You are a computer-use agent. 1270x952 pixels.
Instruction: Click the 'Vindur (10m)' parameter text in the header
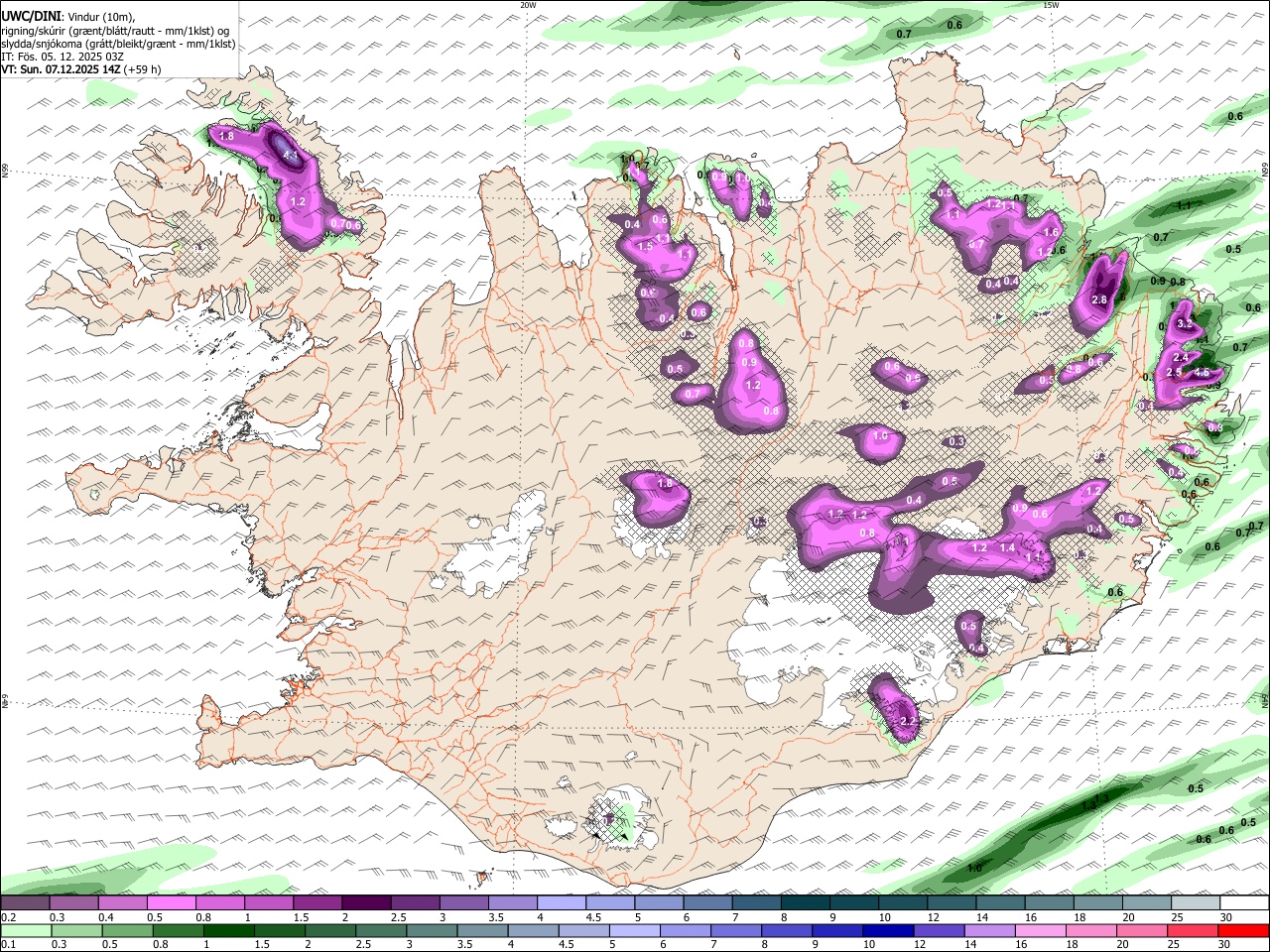102,17
